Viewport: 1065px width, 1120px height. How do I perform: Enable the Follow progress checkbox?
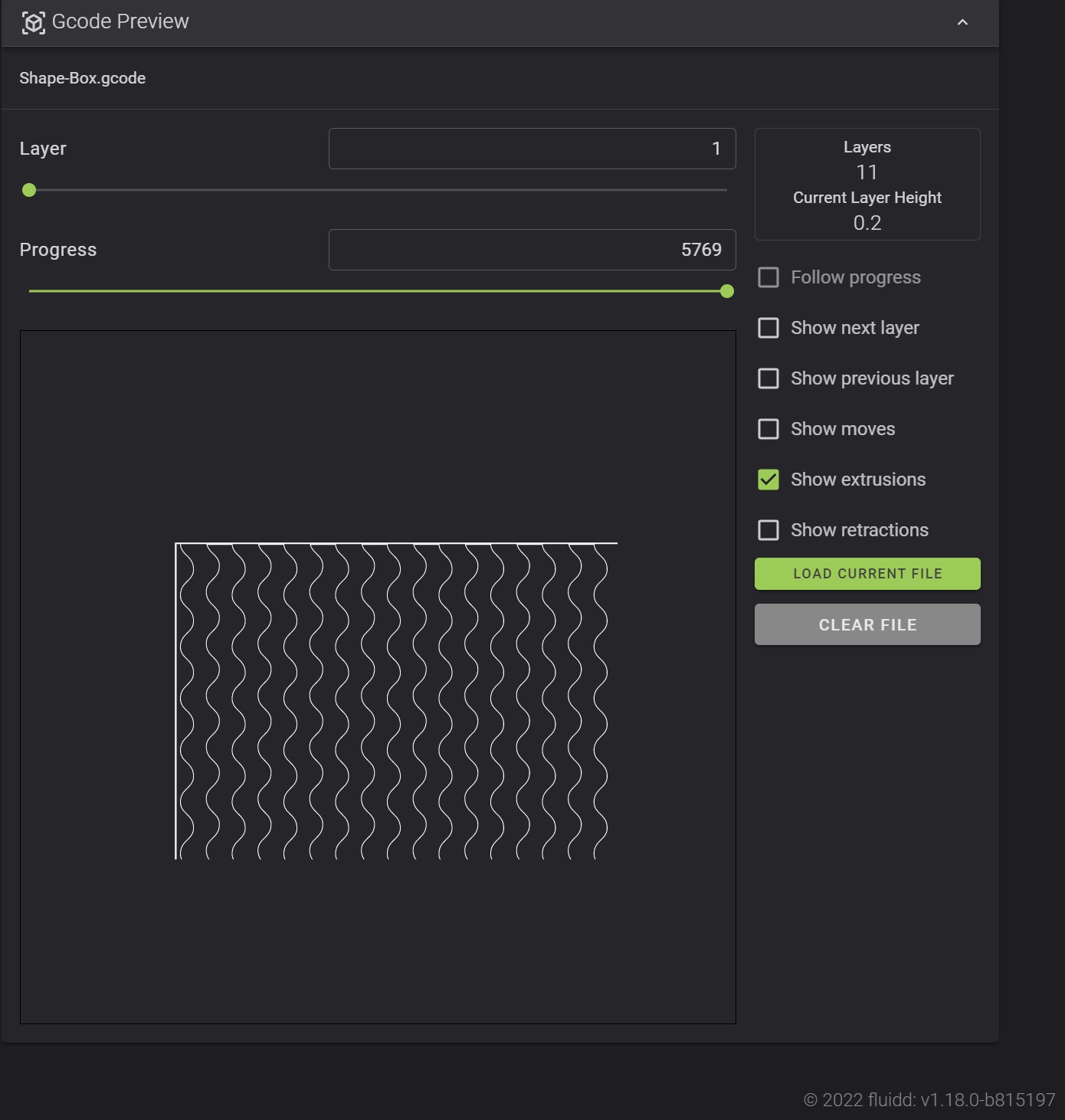768,277
